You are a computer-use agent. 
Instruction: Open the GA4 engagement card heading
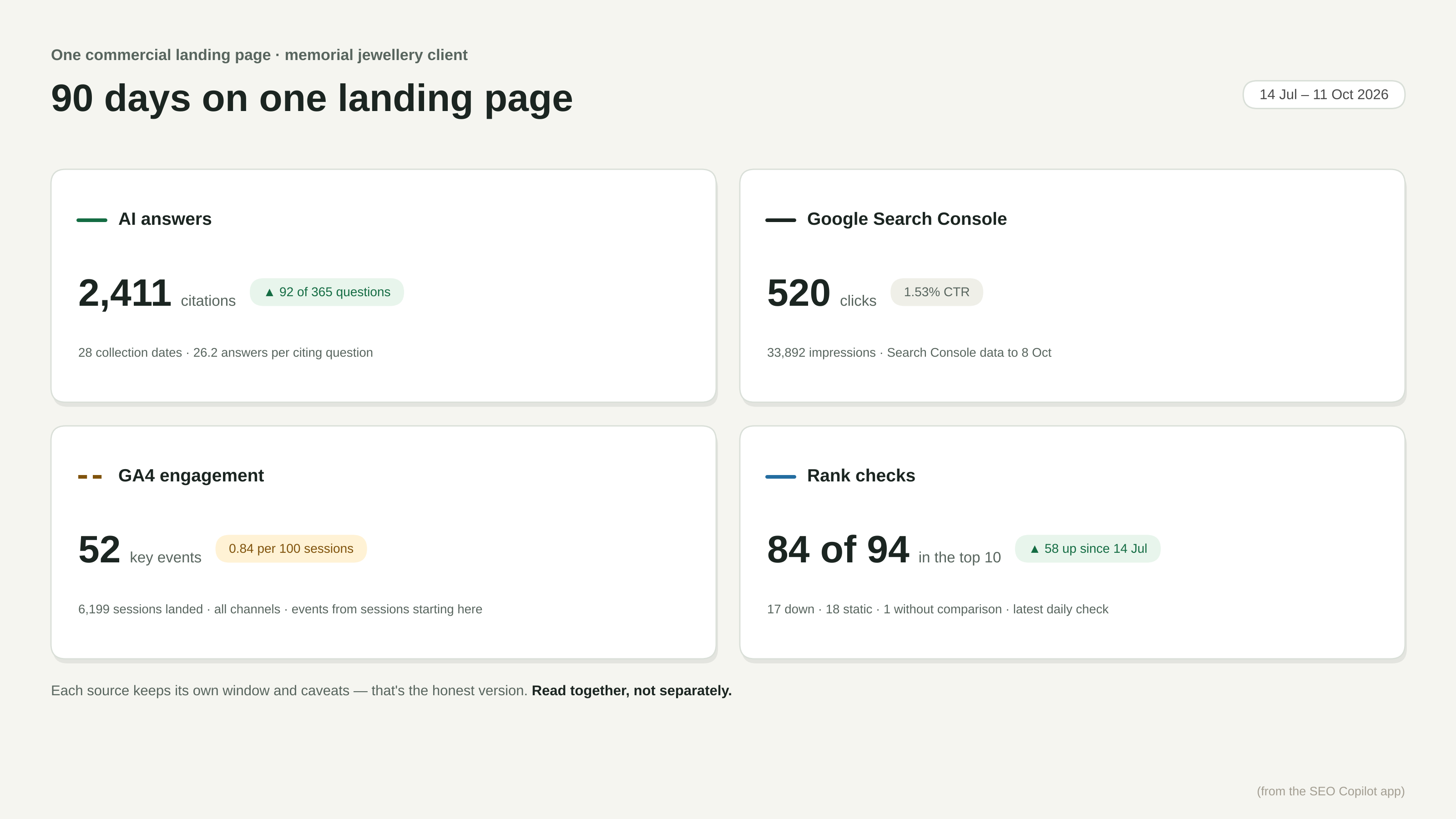[191, 476]
